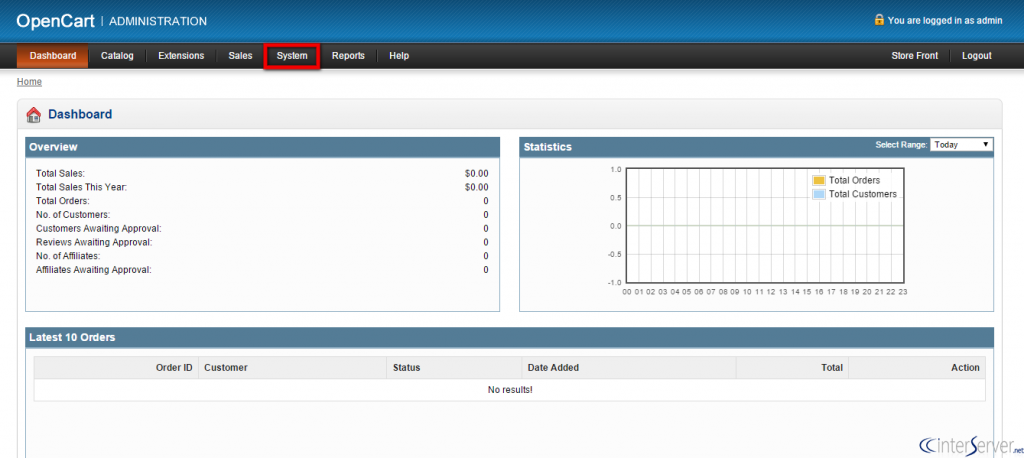The width and height of the screenshot is (1024, 458).
Task: Open the Catalog menu
Action: 117,56
